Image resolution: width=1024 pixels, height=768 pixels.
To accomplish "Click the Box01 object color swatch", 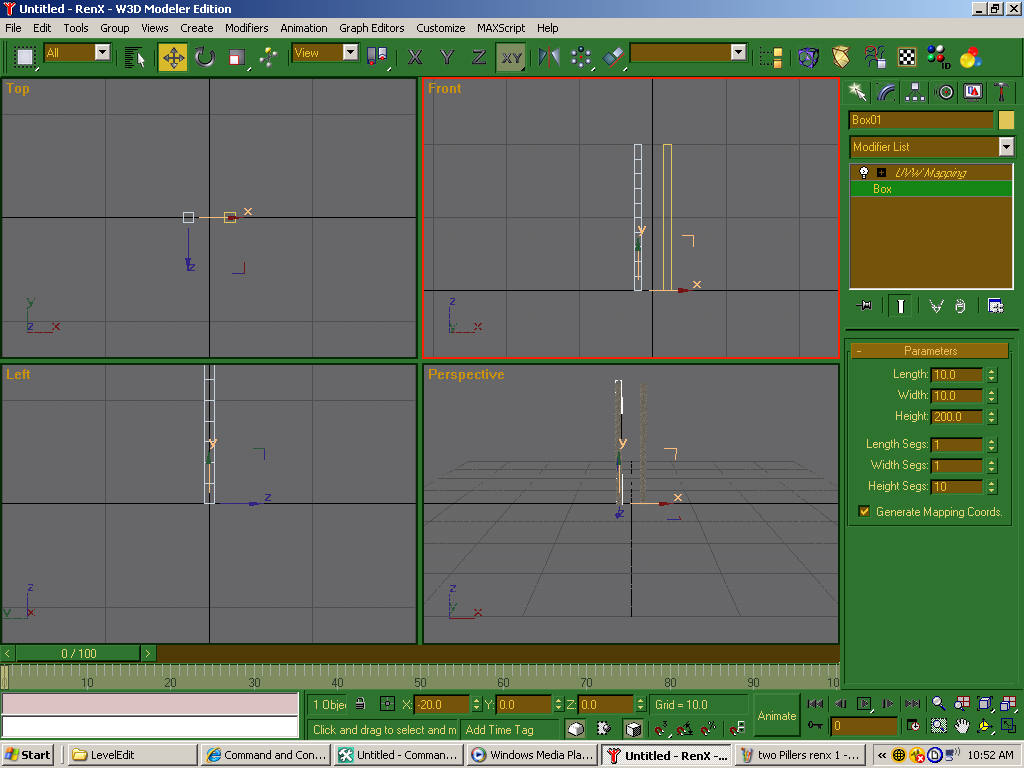I will pyautogui.click(x=1006, y=120).
